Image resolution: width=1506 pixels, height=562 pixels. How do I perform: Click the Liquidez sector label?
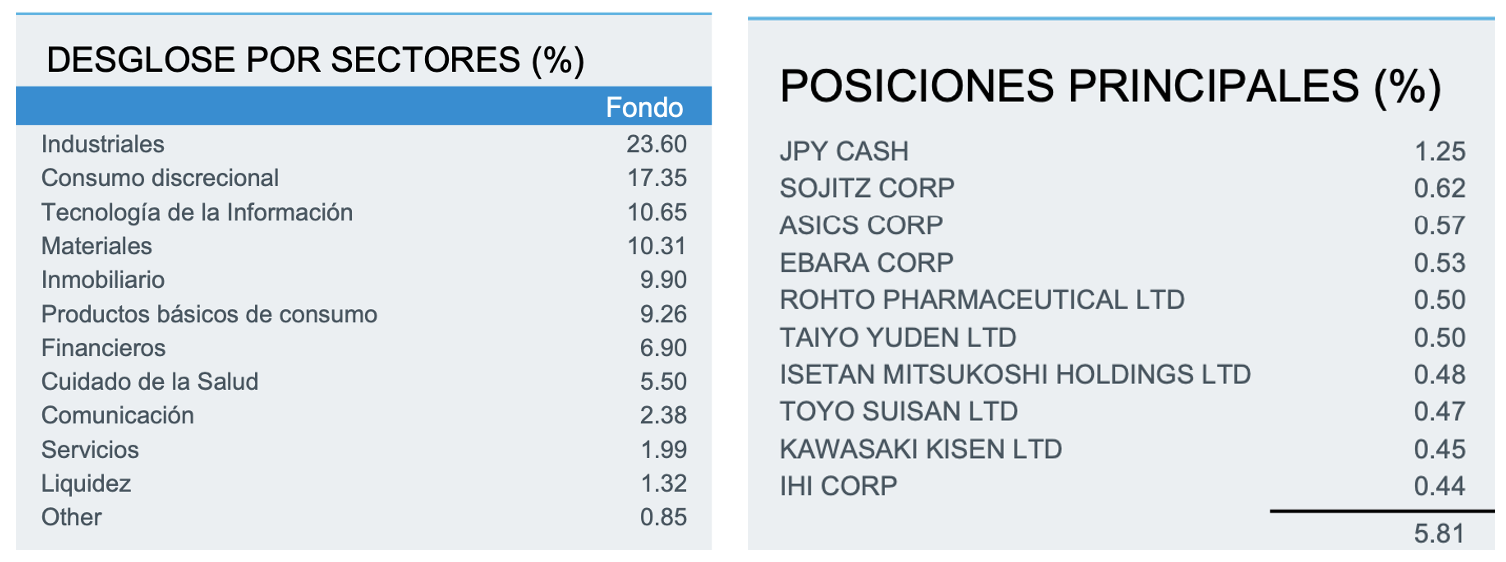(86, 484)
